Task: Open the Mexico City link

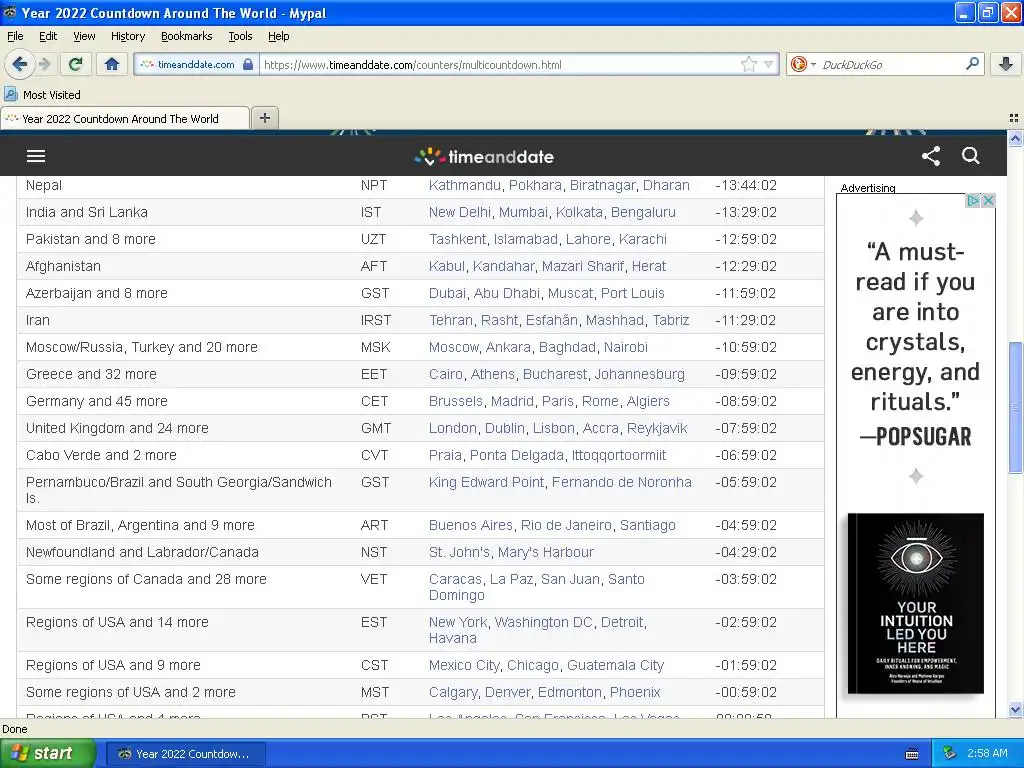Action: tap(464, 665)
